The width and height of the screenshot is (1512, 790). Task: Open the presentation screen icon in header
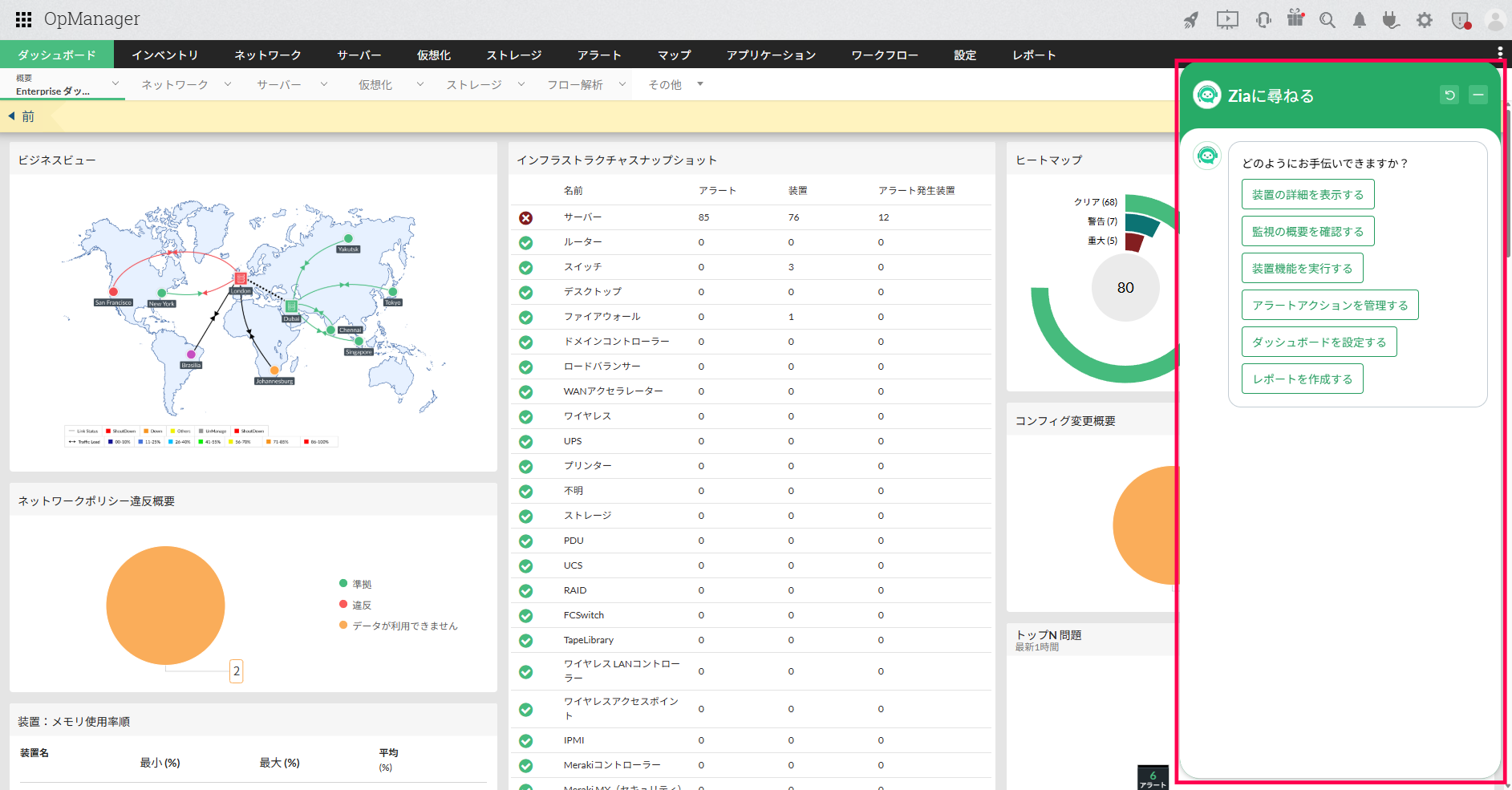tap(1227, 20)
